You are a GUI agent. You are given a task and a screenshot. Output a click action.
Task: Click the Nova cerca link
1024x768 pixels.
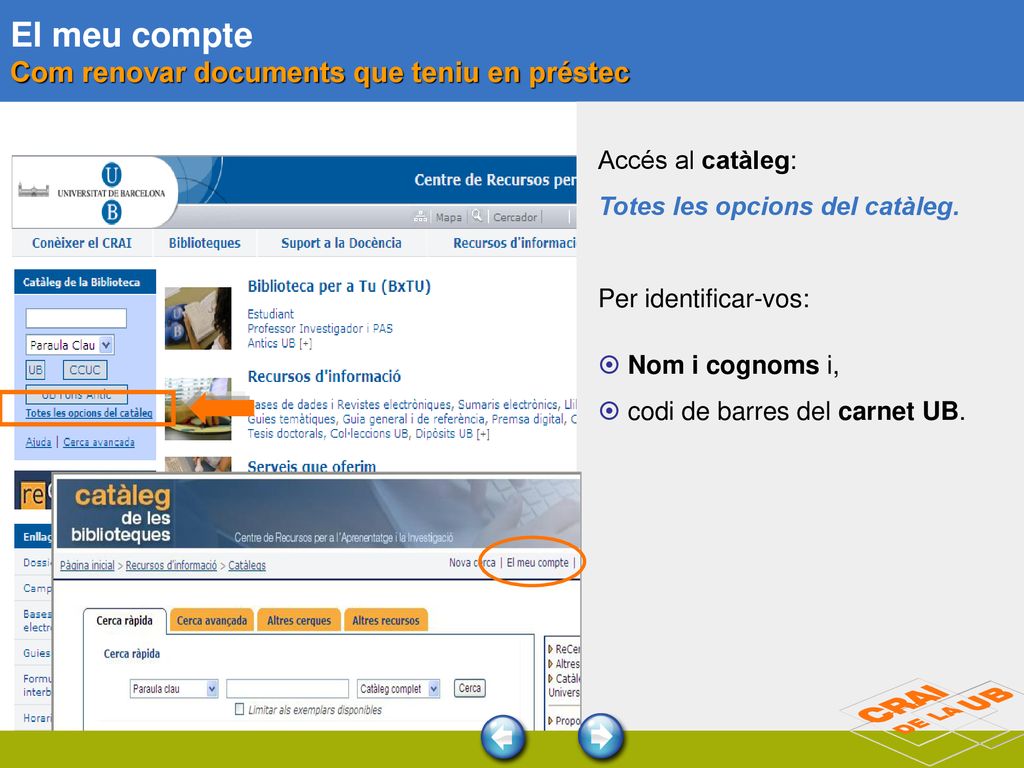point(472,562)
